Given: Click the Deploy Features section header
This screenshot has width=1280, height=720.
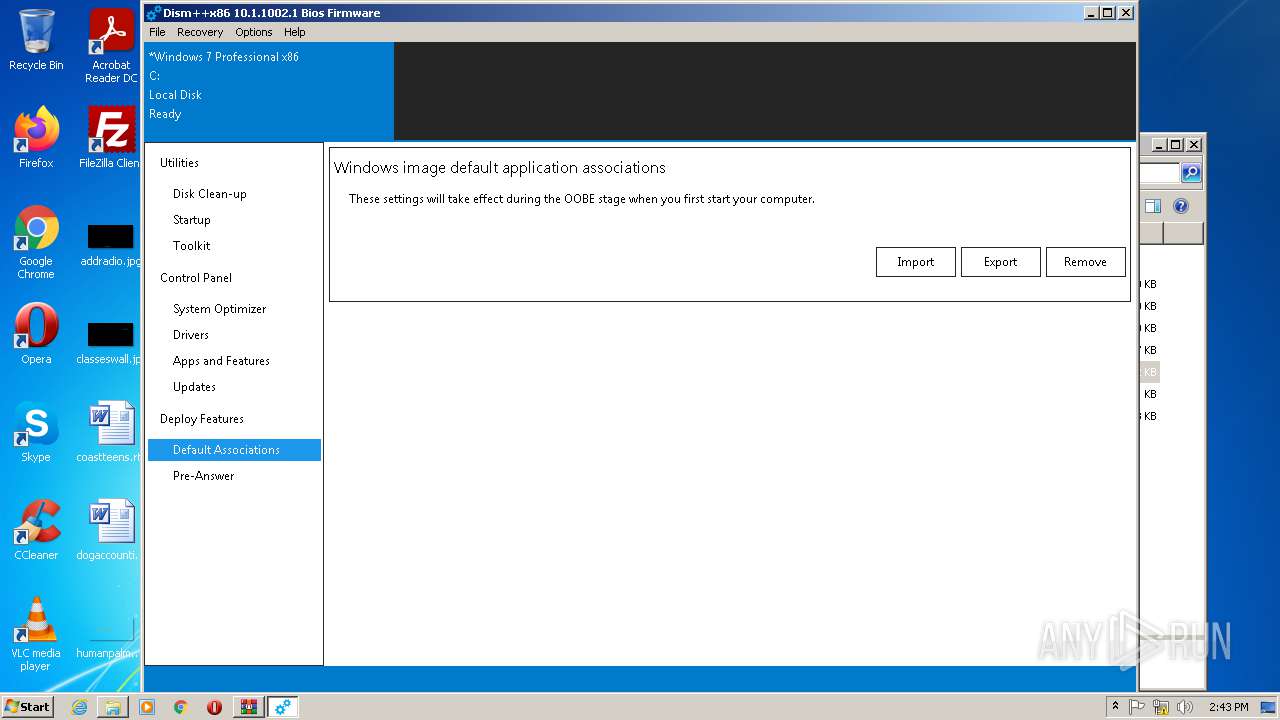Looking at the screenshot, I should point(202,419).
